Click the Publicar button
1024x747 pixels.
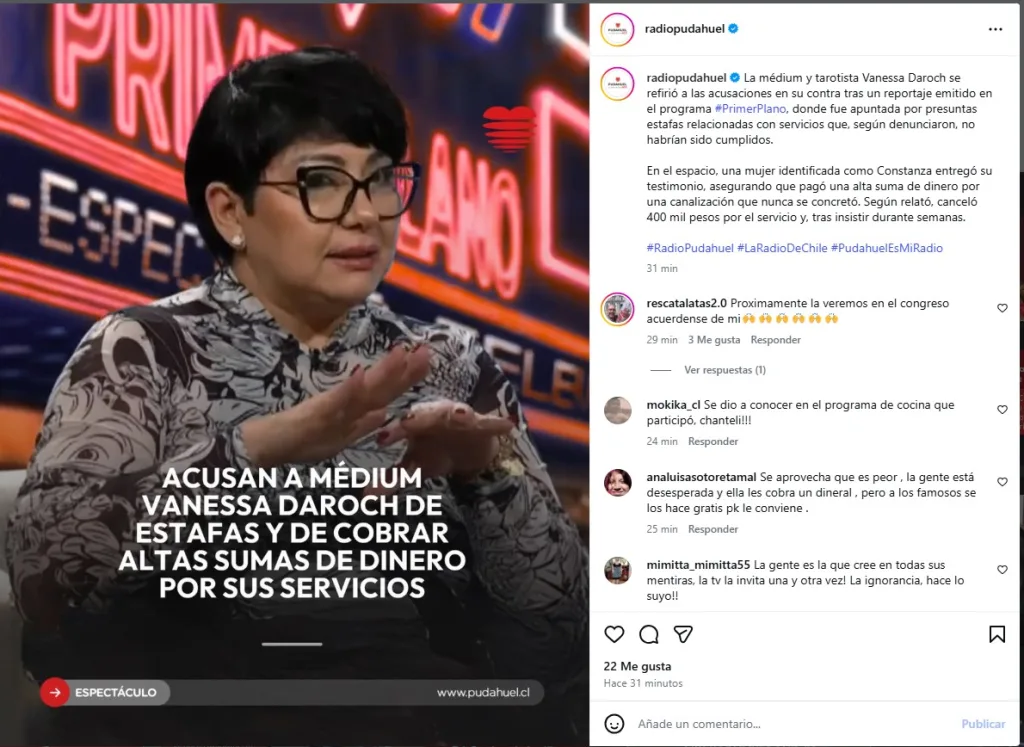[983, 724]
